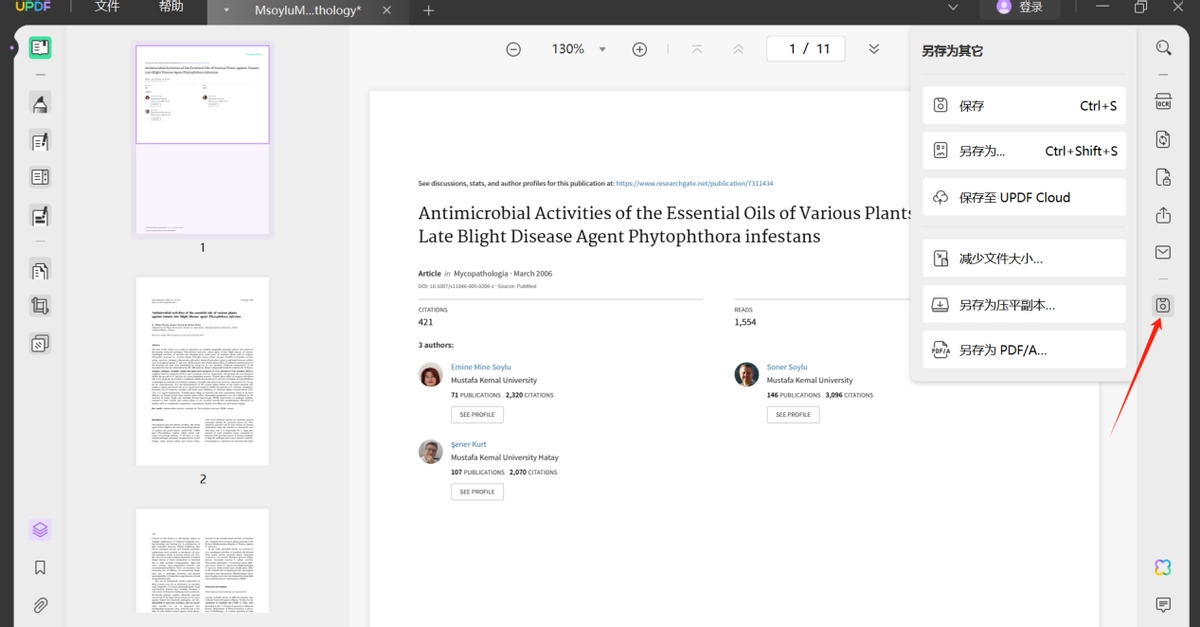Click the Mustafa Kemal University Hatay text
Screen dimensions: 1200x627
pyautogui.click(x=503, y=457)
